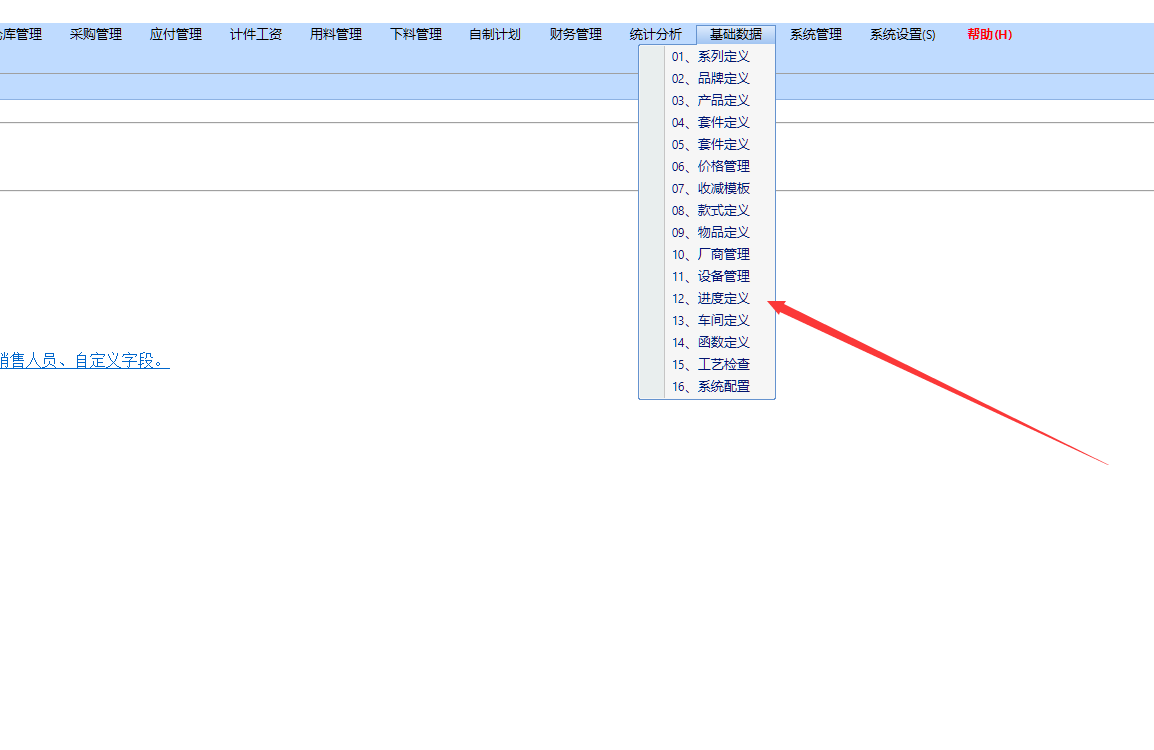Open 08、款式定义 menu item
The image size is (1154, 750).
(710, 210)
